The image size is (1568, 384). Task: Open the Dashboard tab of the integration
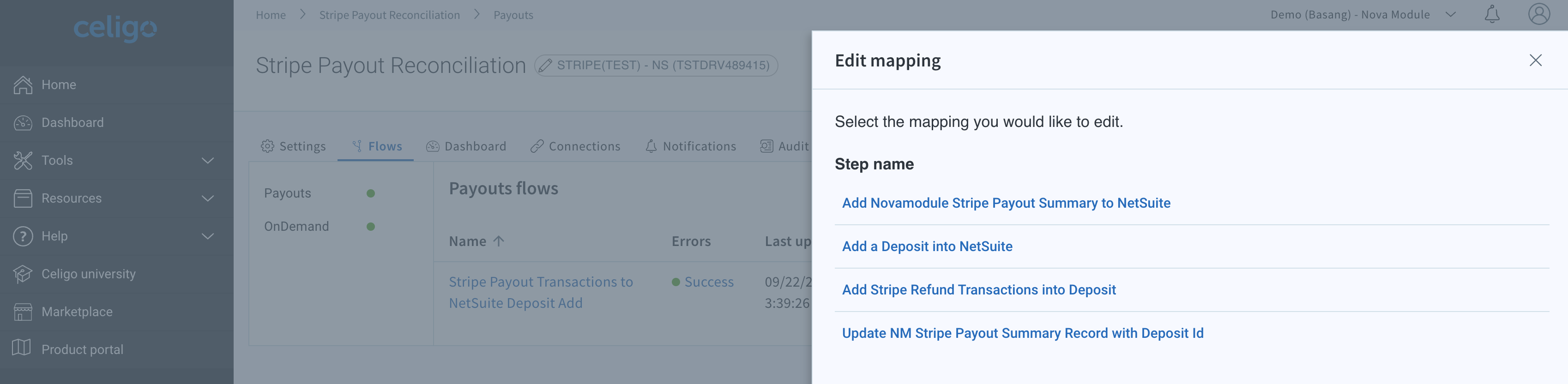(x=466, y=146)
